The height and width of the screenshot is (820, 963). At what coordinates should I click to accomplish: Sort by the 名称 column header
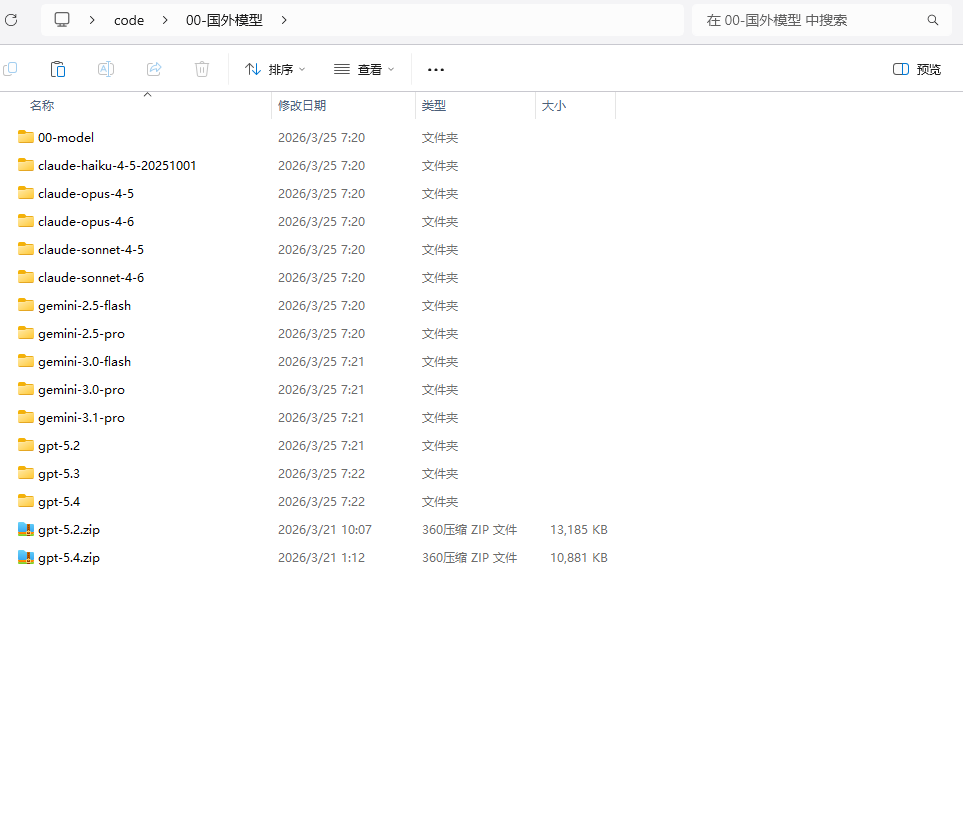pyautogui.click(x=42, y=106)
